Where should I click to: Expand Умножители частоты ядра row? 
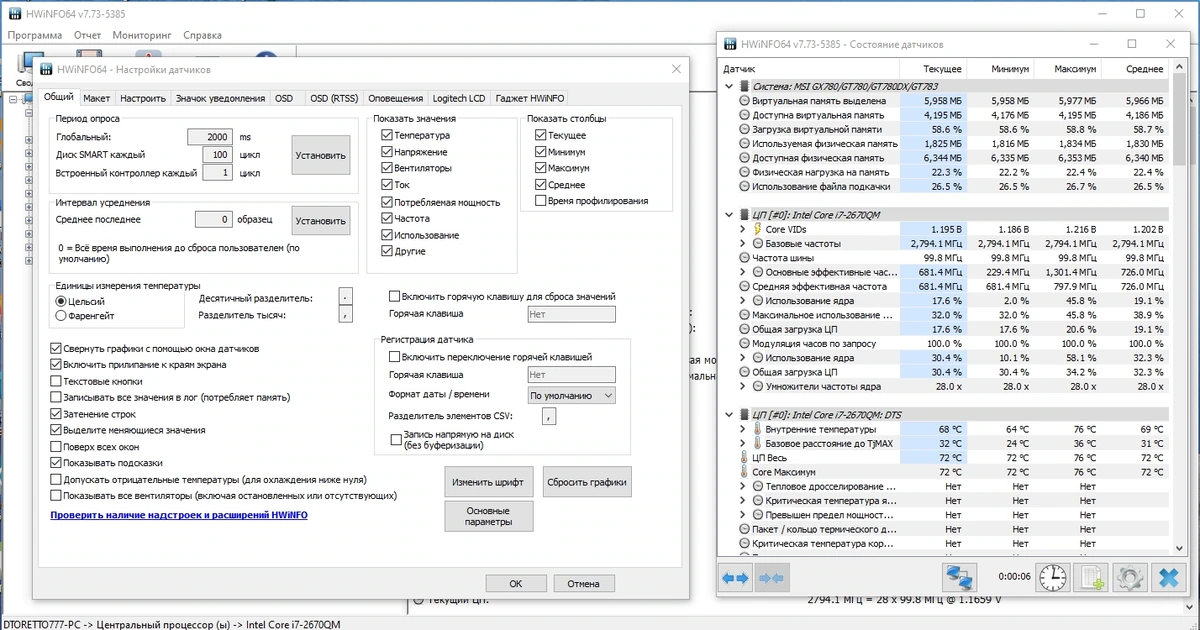[x=742, y=386]
